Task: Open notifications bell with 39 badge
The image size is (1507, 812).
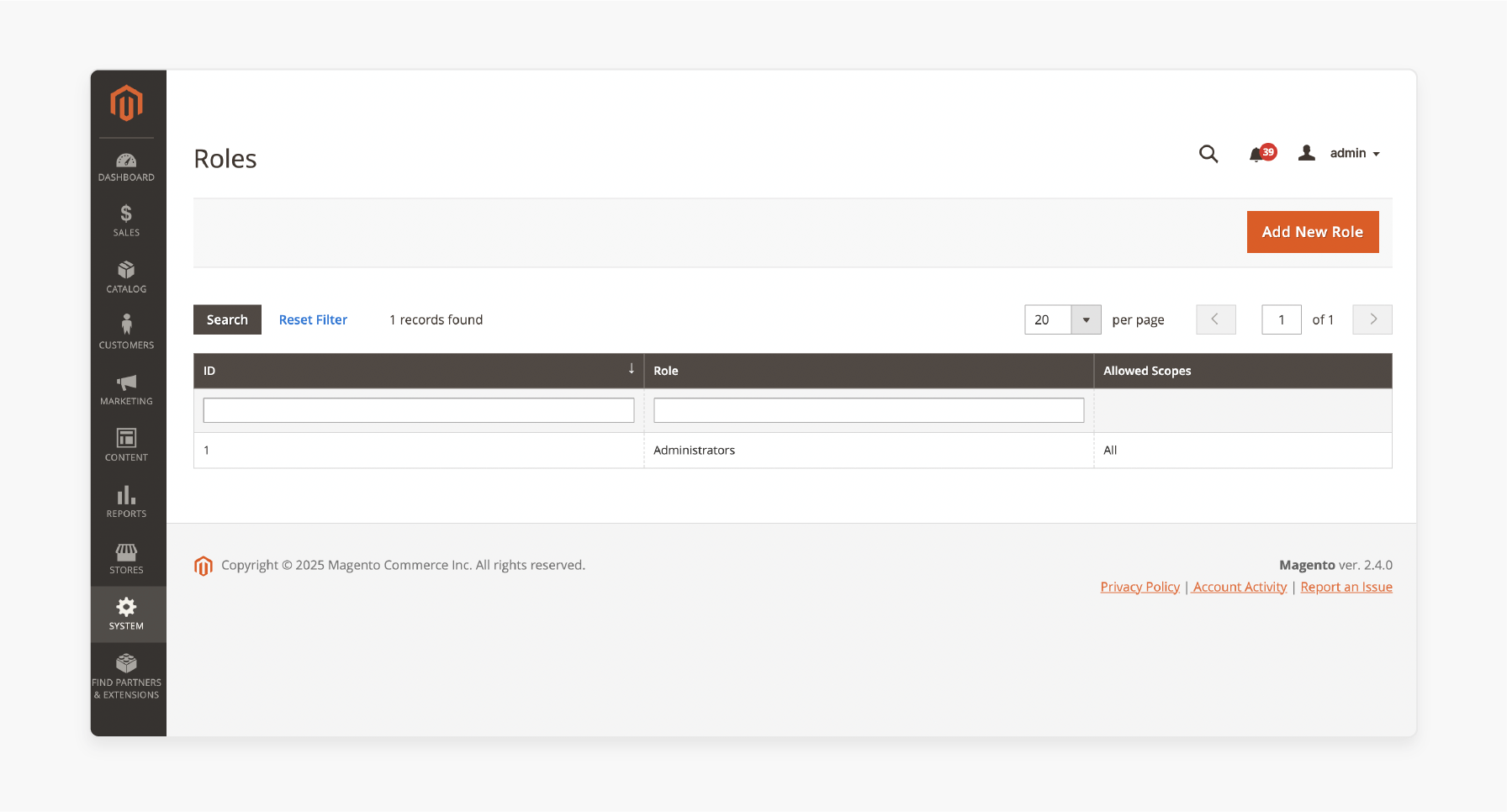Action: (x=1262, y=154)
